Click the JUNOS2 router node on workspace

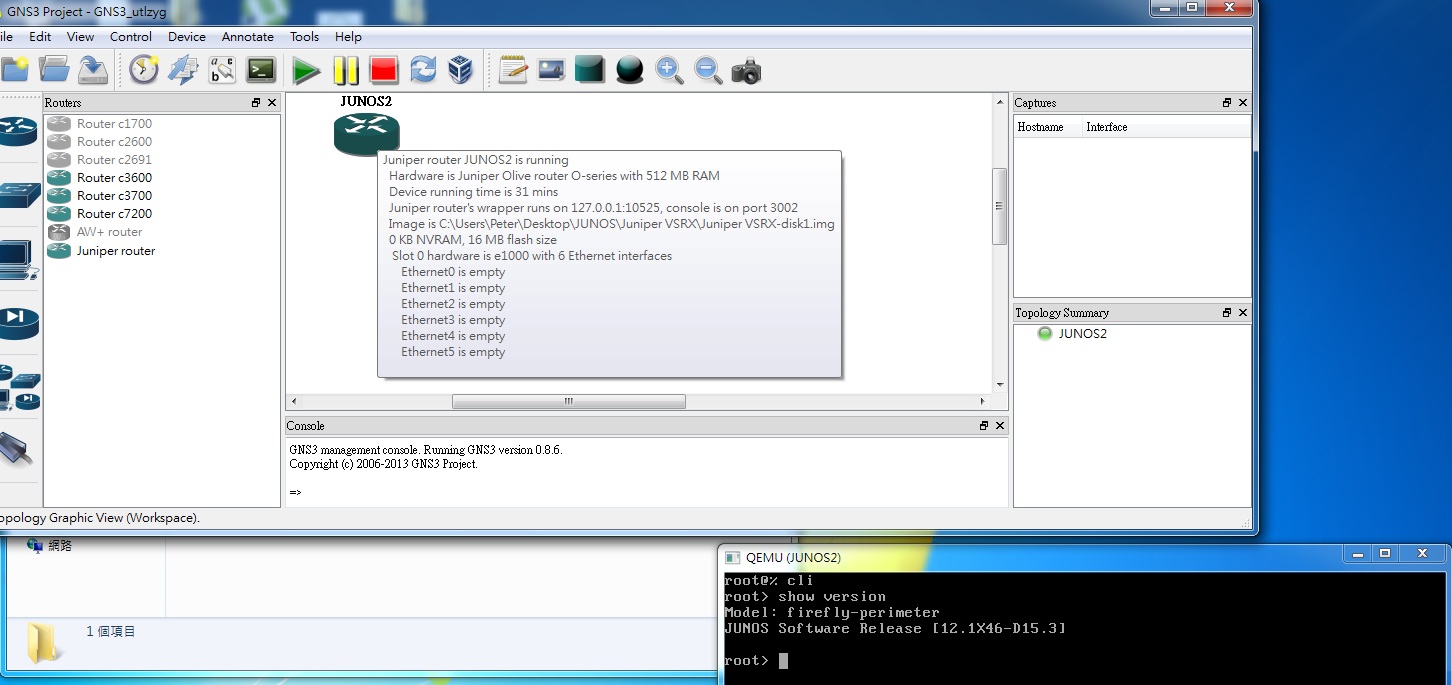tap(366, 133)
